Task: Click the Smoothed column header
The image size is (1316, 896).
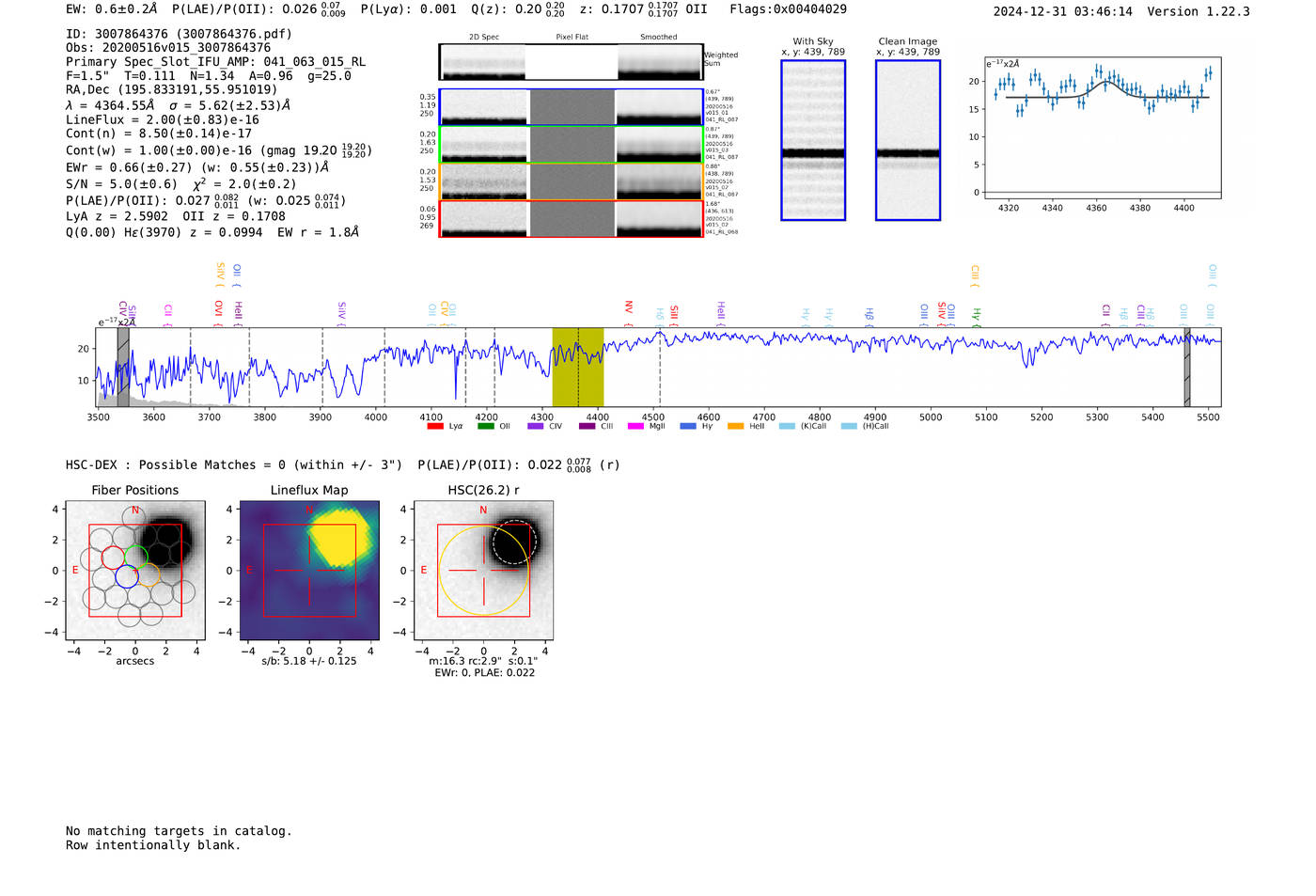Action: [659, 38]
